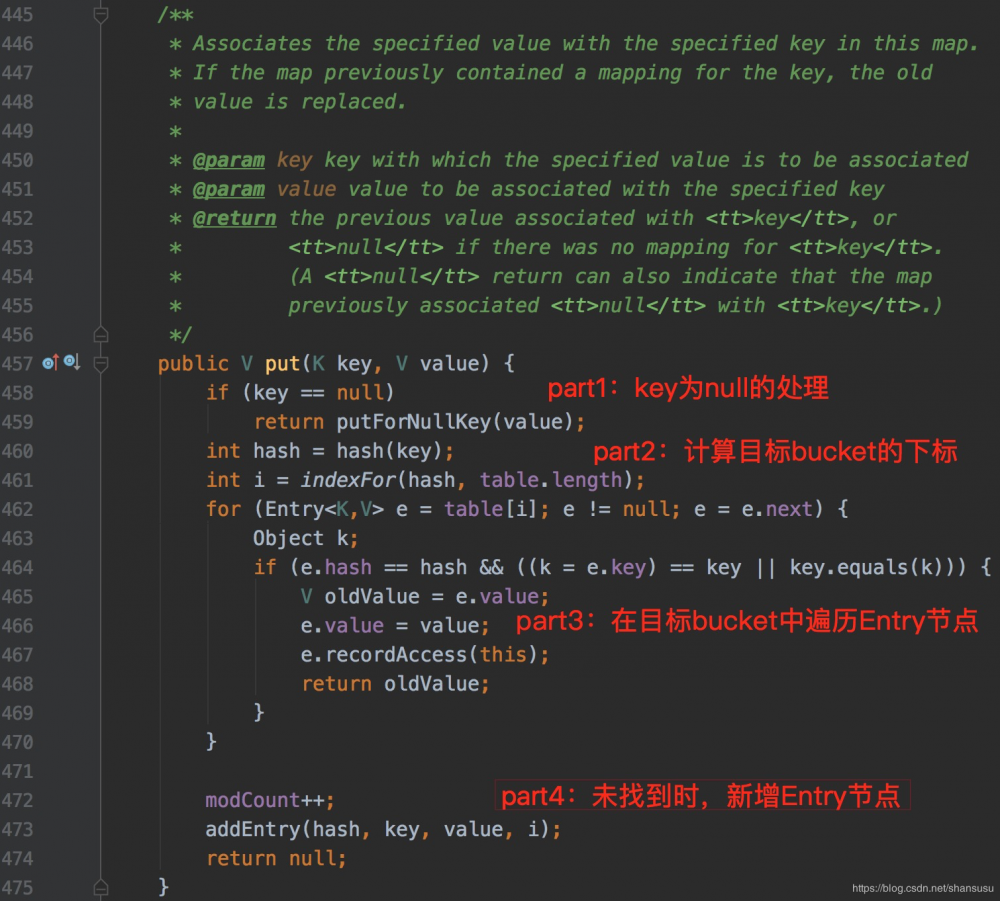The image size is (1000, 901).
Task: Click the red part2 annotation text
Action: tap(775, 451)
